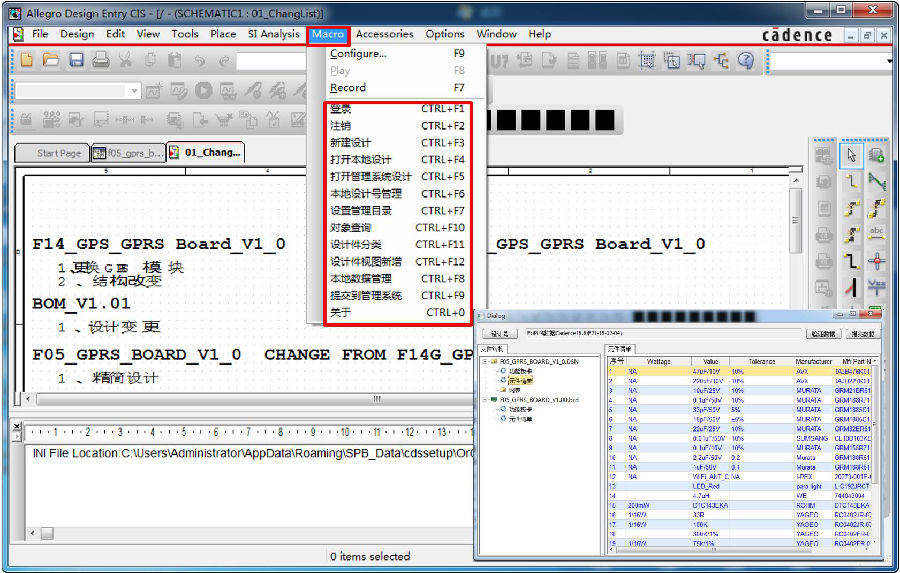Click the Undo arrow toolbar icon
Screen dimensions: 900x573
click(199, 61)
